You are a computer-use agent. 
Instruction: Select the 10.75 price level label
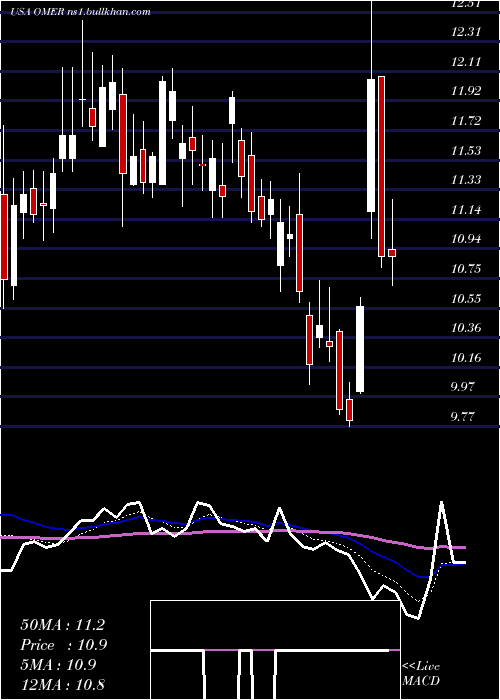tap(468, 269)
